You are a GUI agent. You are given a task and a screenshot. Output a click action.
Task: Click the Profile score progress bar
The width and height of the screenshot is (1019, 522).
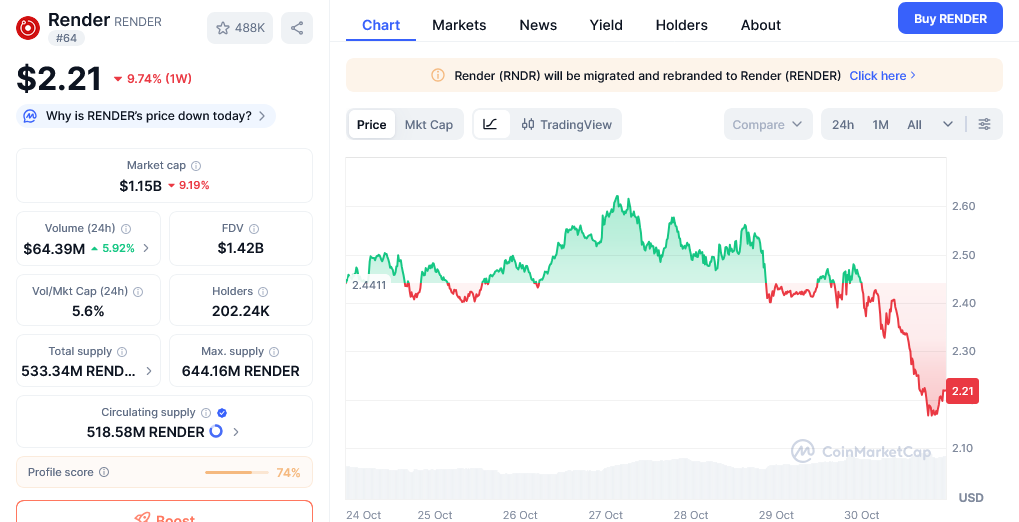[236, 472]
